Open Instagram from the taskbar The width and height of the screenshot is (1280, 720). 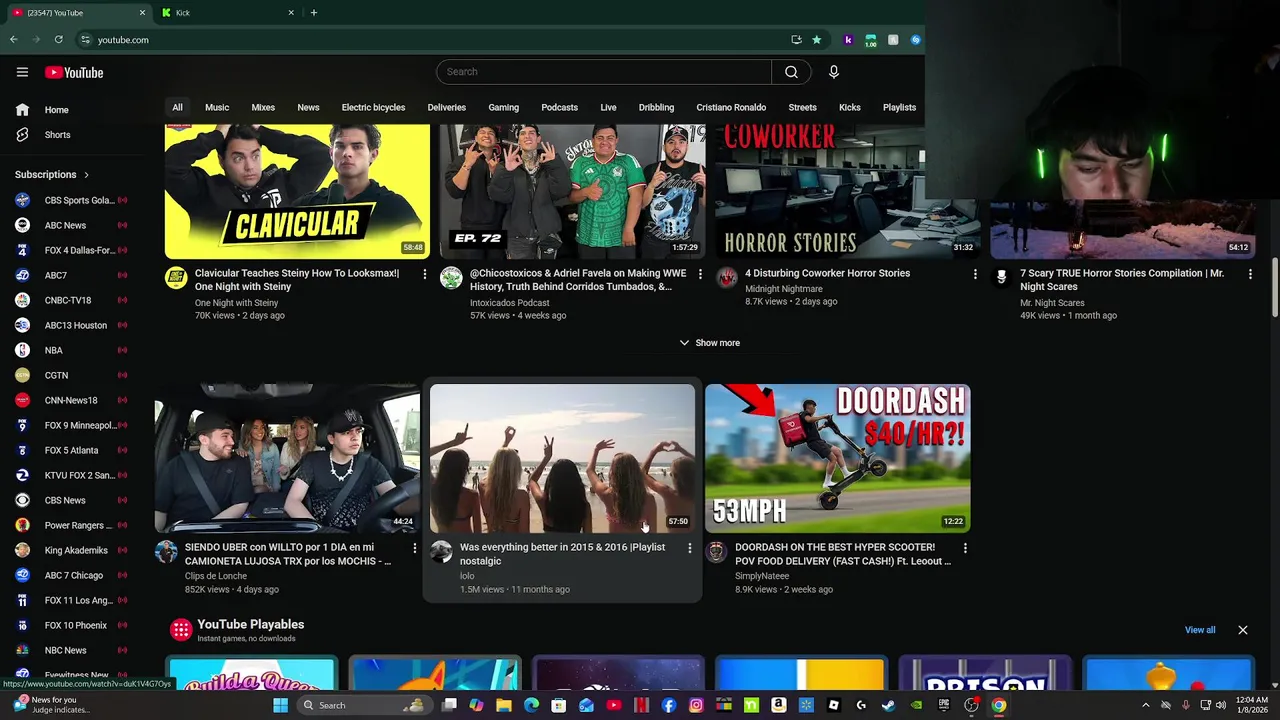pos(696,705)
